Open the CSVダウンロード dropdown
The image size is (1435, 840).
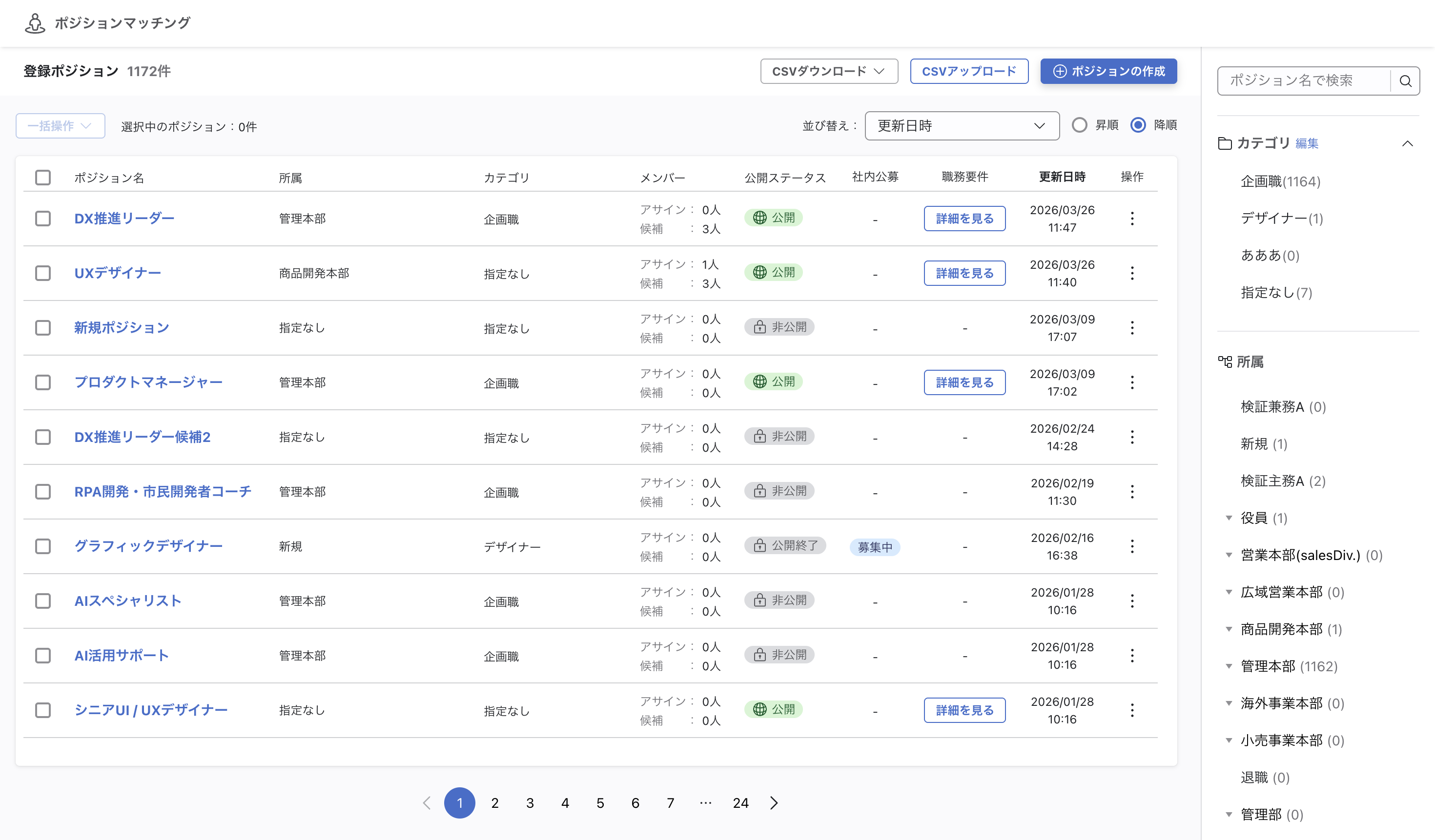click(x=829, y=71)
